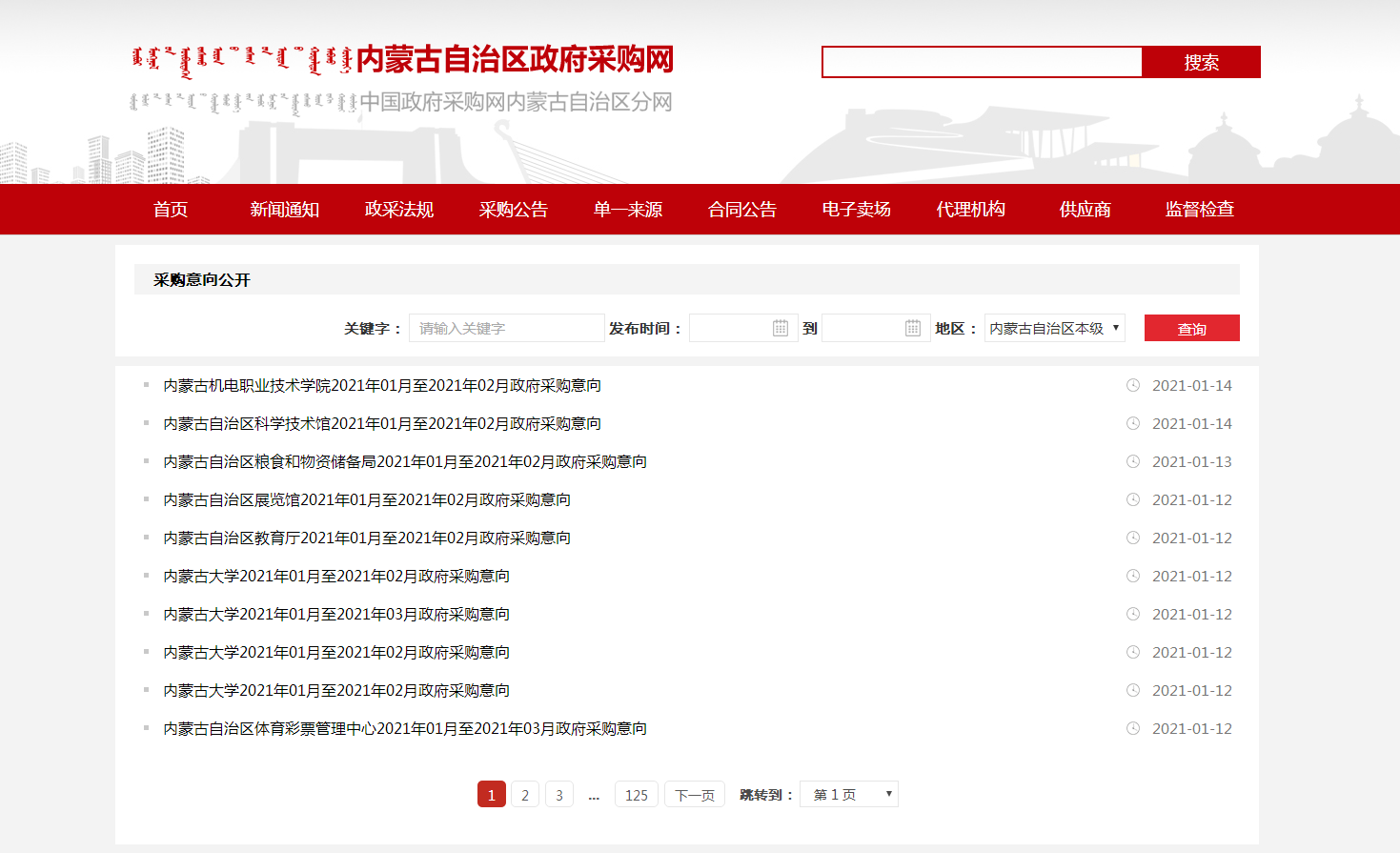Expand the 地区 region dropdown
Screen dimensions: 1400x853
1054,328
